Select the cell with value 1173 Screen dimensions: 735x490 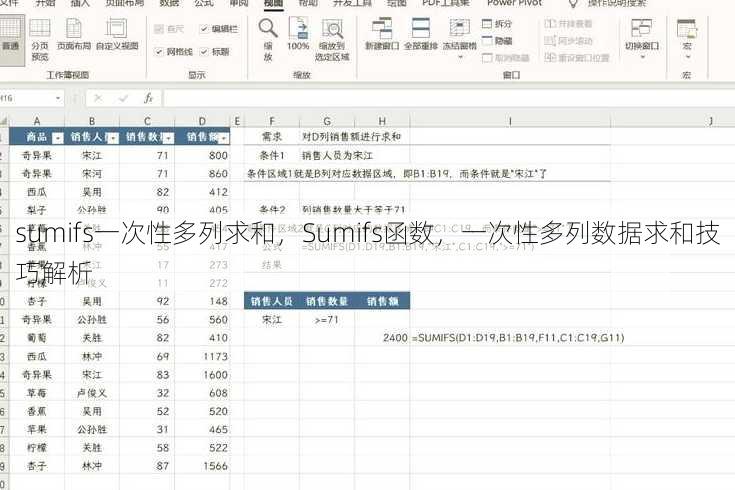coord(202,356)
